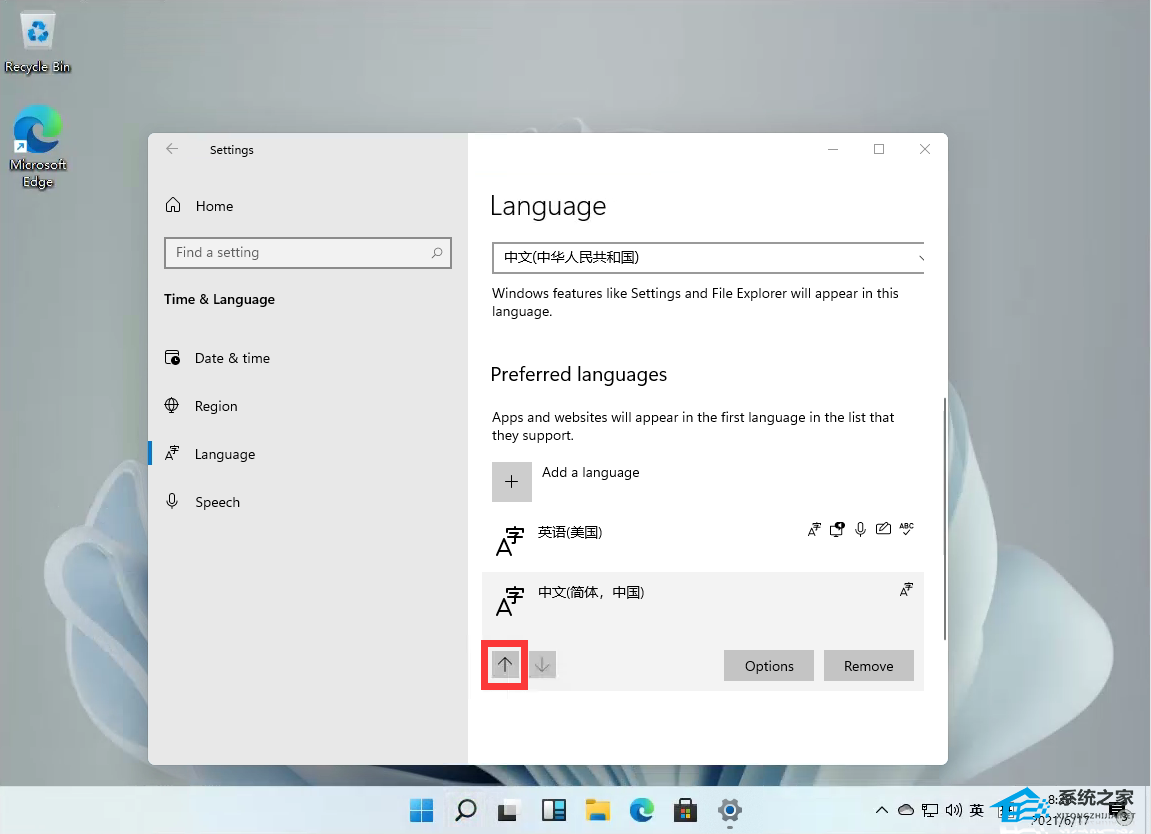Click the down arrow to demote 中文(简体)
Viewport: 1151px width, 834px height.
(542, 664)
